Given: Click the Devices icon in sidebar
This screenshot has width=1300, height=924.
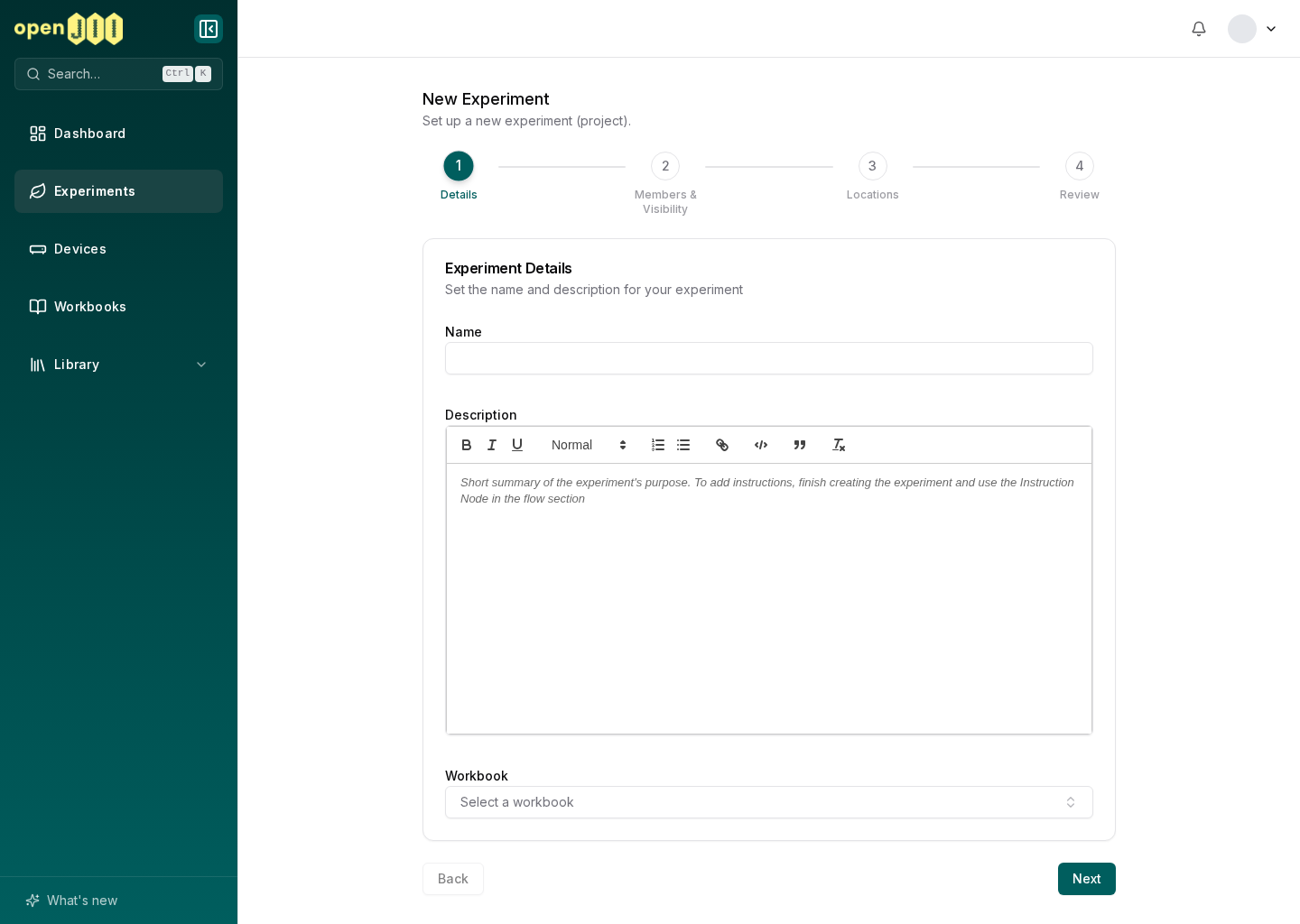Looking at the screenshot, I should click(38, 249).
